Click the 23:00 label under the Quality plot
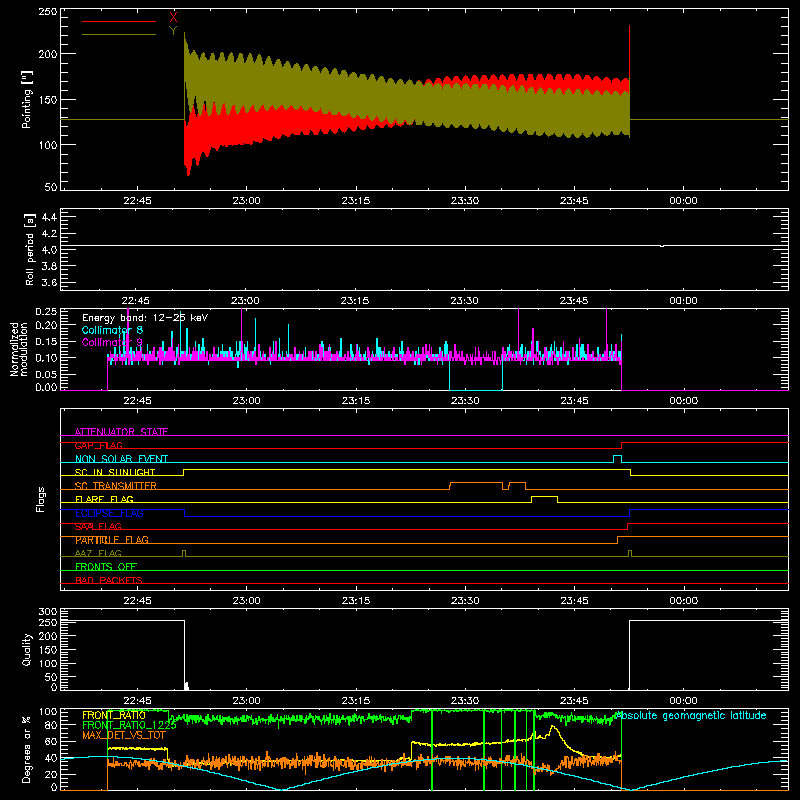The width and height of the screenshot is (800, 800). pos(246,701)
